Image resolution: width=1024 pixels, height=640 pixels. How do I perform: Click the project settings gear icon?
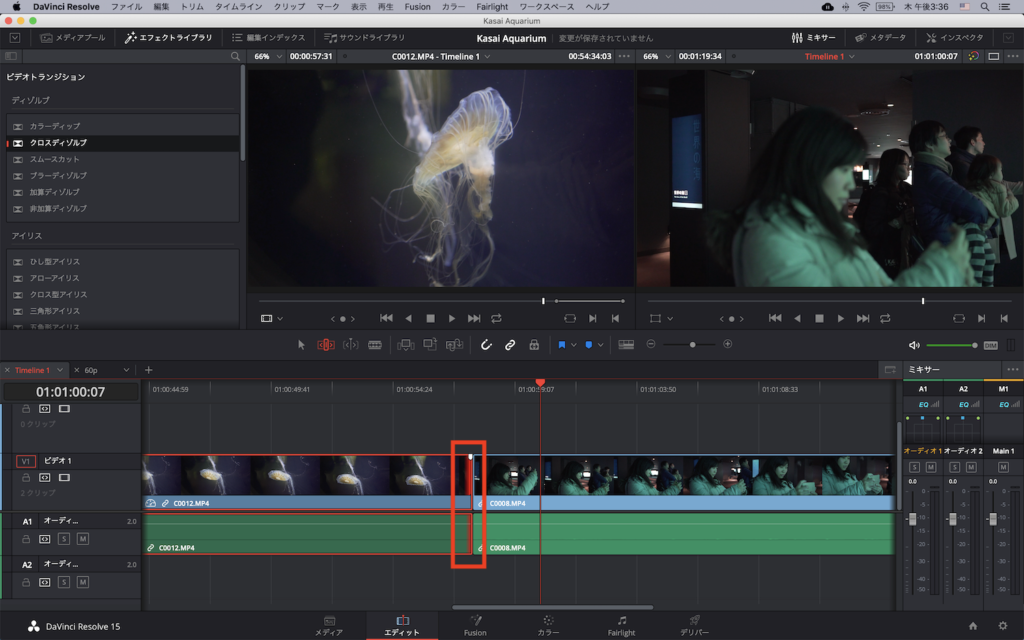[1003, 626]
